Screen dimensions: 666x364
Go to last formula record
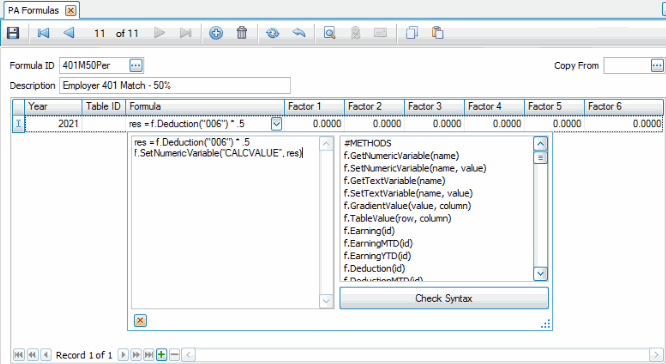coord(186,33)
